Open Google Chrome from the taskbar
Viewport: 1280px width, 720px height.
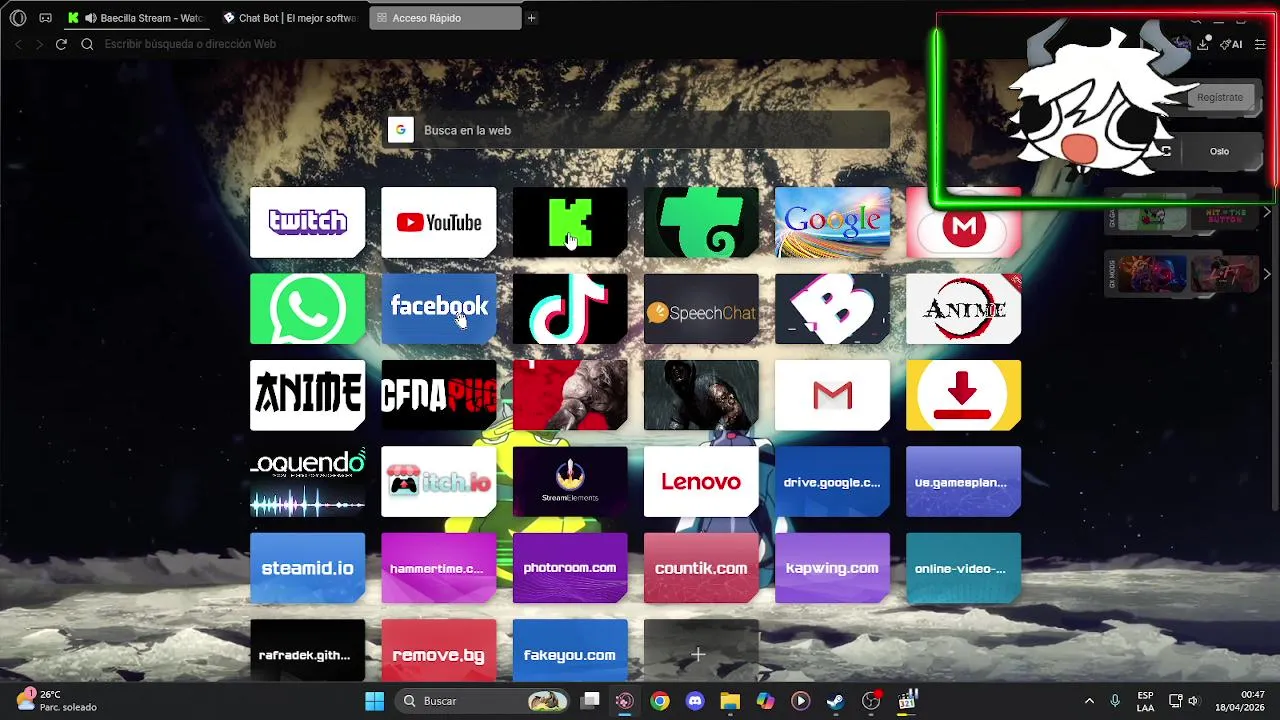click(660, 701)
